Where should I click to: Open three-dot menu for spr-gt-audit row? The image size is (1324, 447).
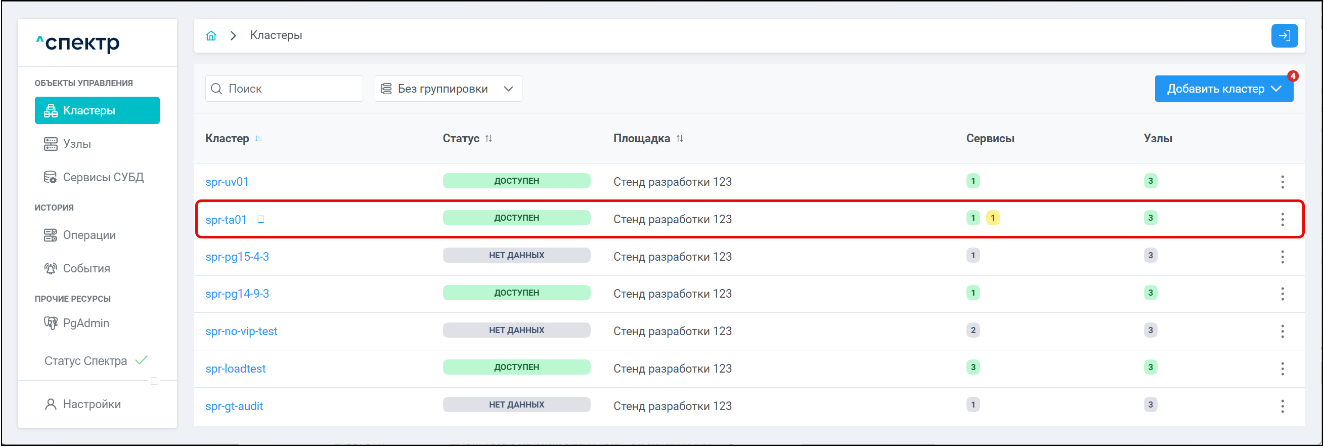tap(1282, 406)
